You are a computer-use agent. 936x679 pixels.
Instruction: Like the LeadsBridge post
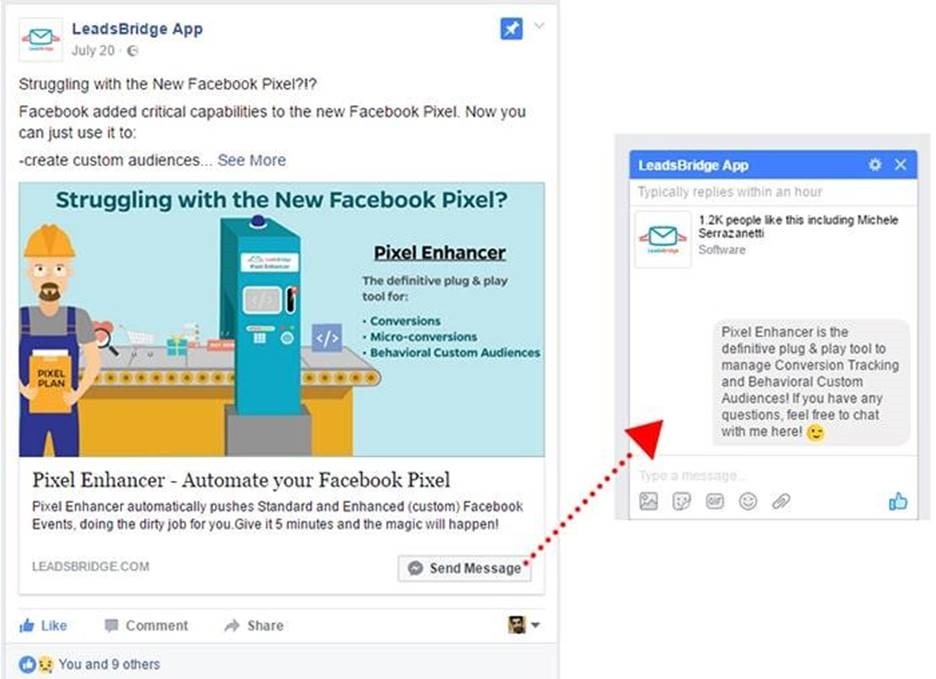[43, 625]
